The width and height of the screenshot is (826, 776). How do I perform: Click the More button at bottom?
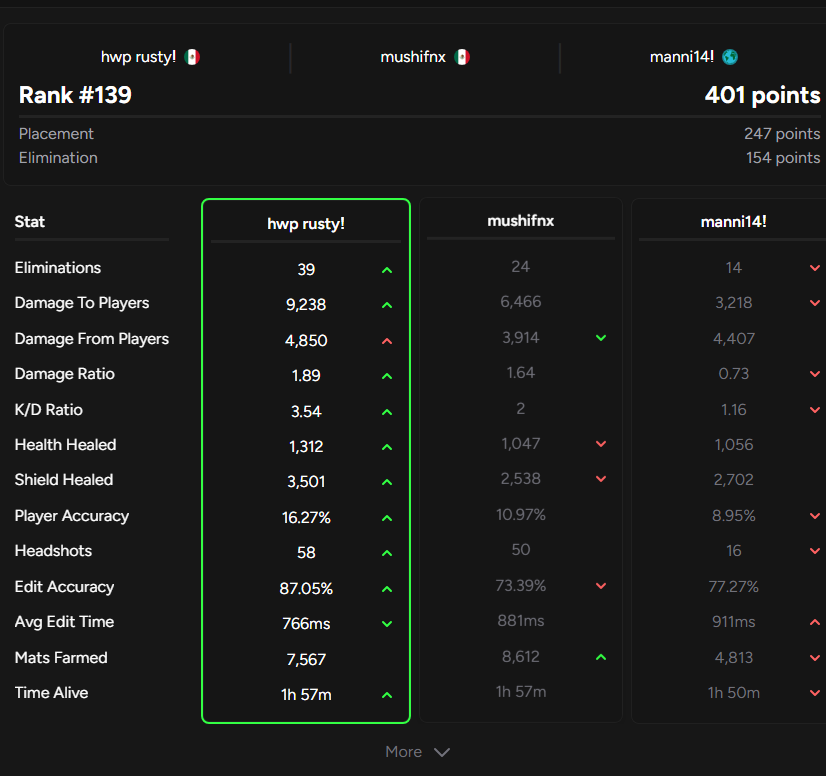point(417,752)
